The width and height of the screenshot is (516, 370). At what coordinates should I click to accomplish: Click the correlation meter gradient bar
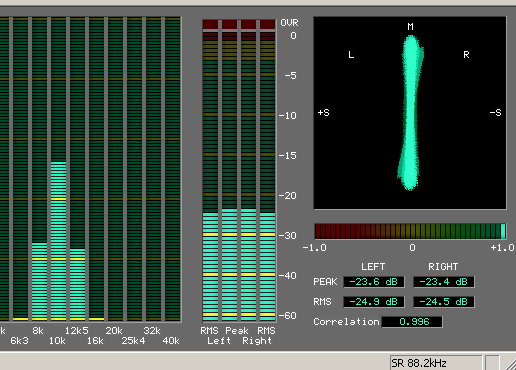coord(410,231)
